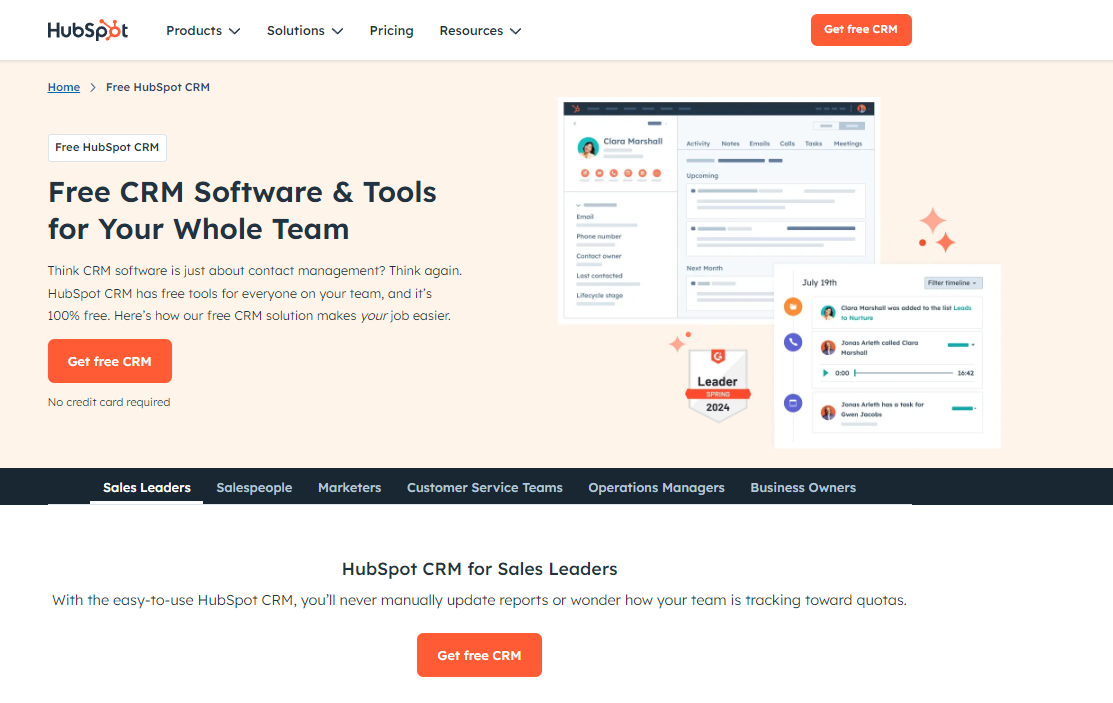Click the purple phone call icon
This screenshot has width=1113, height=703.
click(x=793, y=342)
